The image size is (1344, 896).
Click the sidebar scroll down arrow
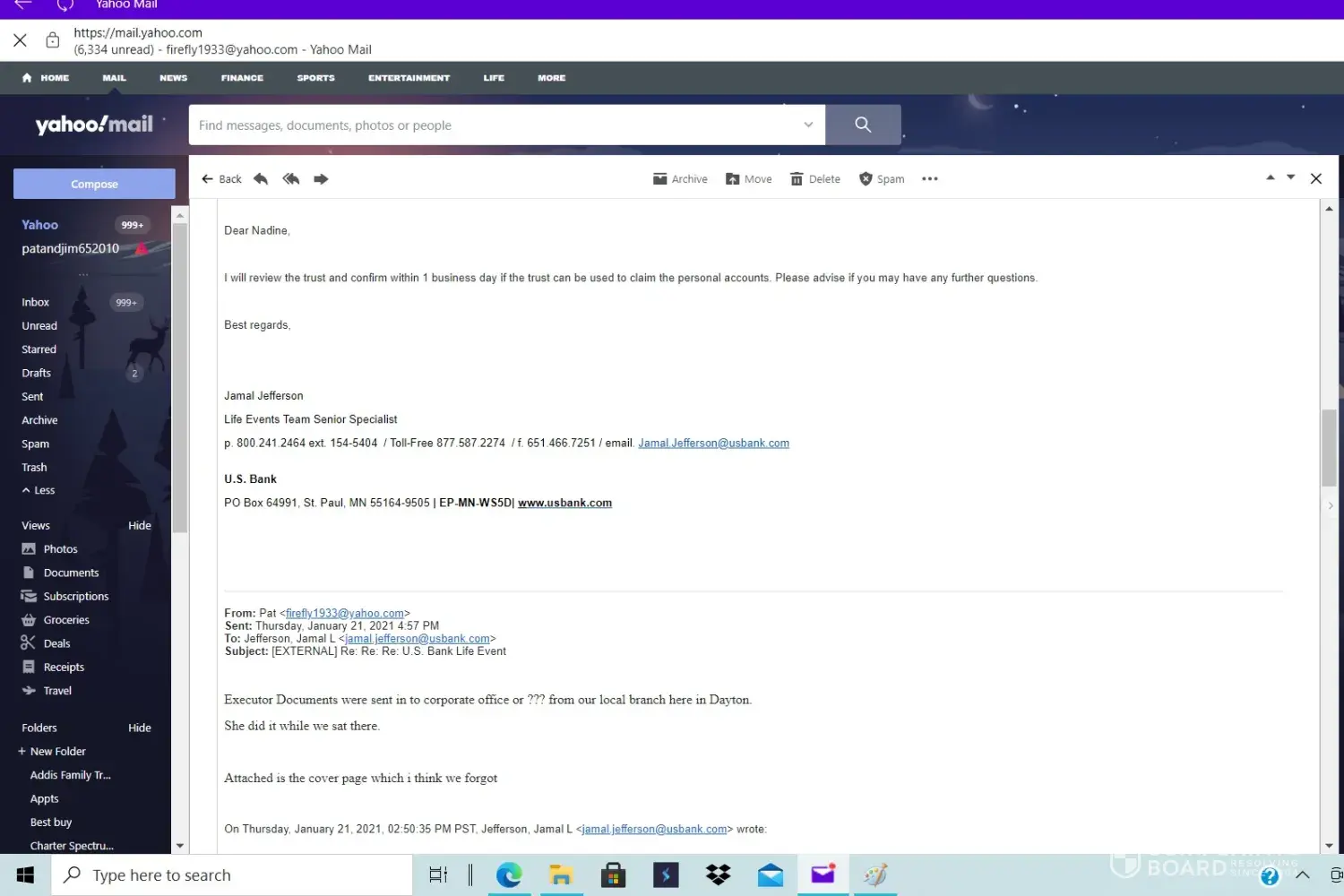pos(180,846)
